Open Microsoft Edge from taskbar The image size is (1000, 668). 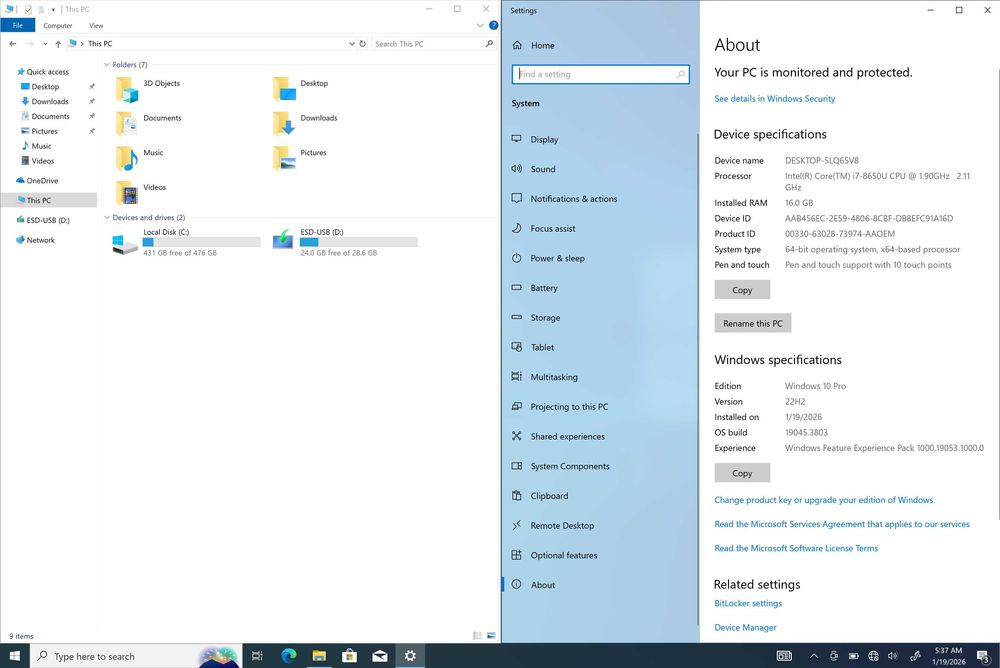tap(288, 655)
